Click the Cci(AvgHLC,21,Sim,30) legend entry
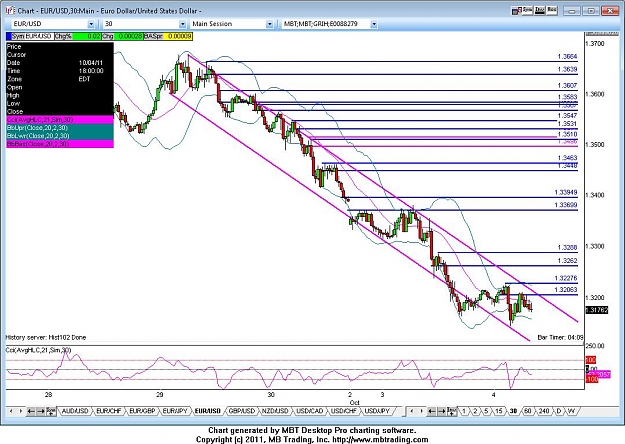 (x=60, y=120)
